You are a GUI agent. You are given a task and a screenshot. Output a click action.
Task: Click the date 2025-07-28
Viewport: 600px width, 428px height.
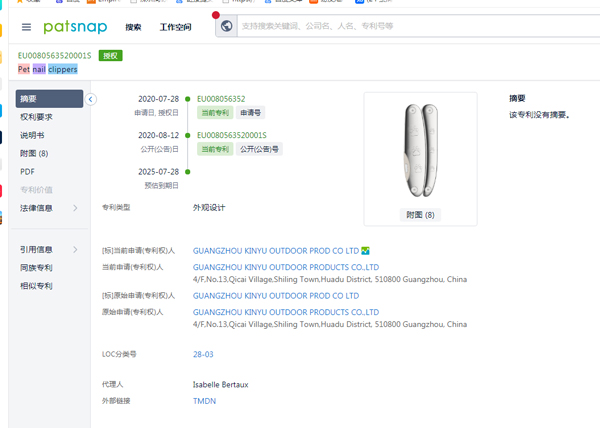pos(158,172)
